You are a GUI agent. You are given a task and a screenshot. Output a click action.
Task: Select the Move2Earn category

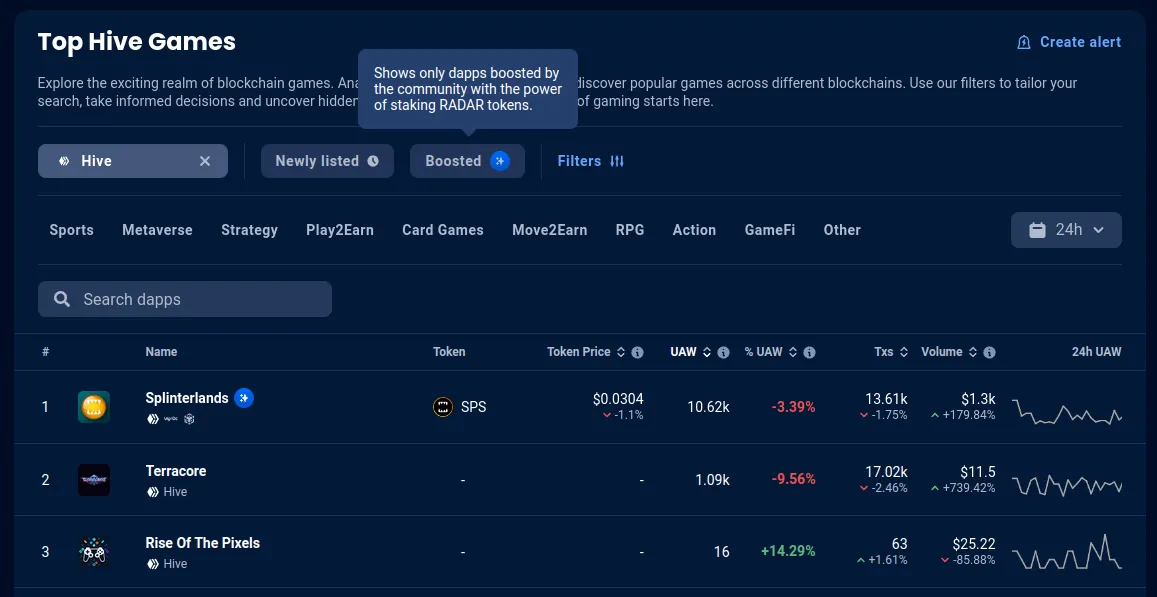point(550,230)
